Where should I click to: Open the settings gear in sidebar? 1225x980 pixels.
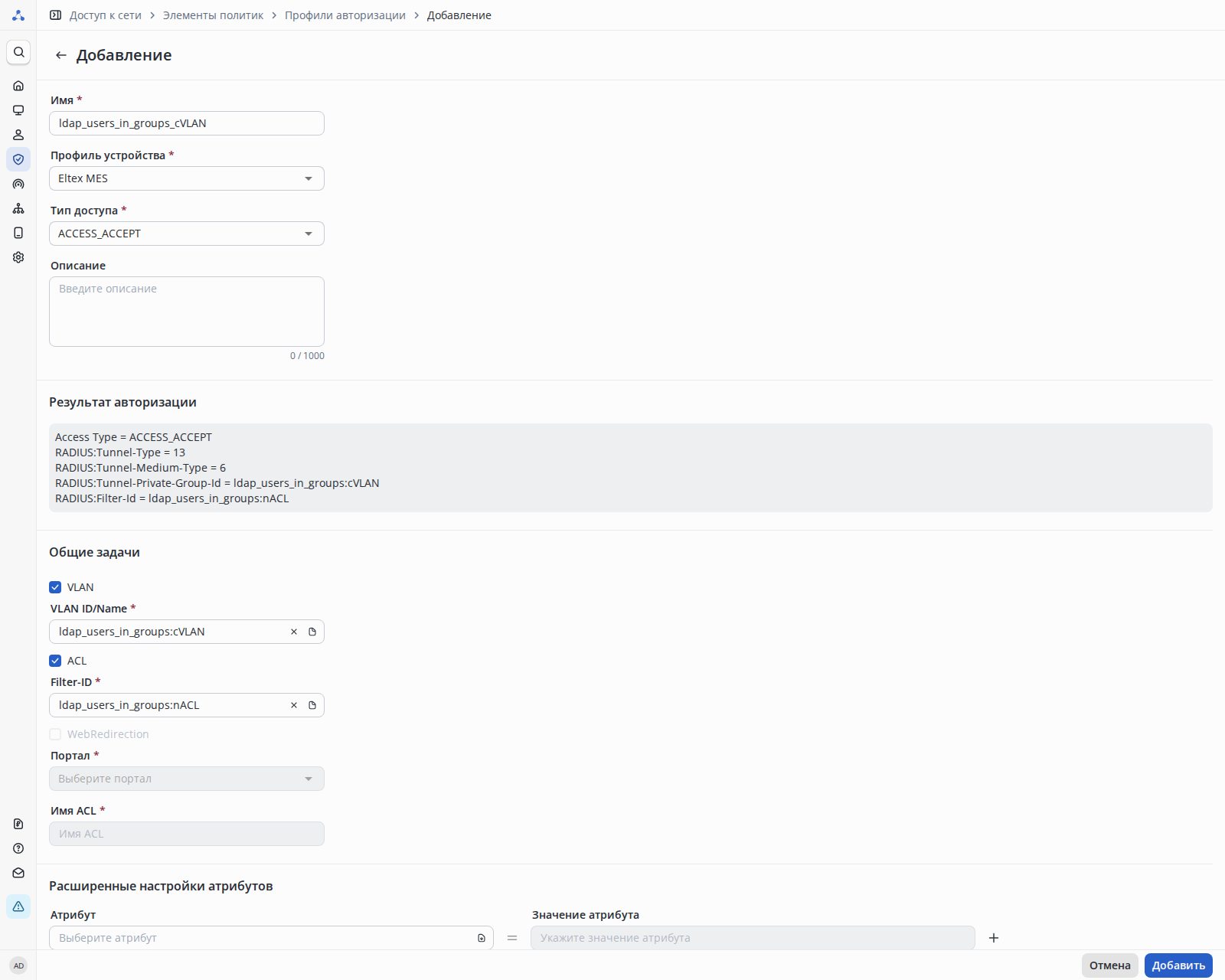(x=18, y=257)
